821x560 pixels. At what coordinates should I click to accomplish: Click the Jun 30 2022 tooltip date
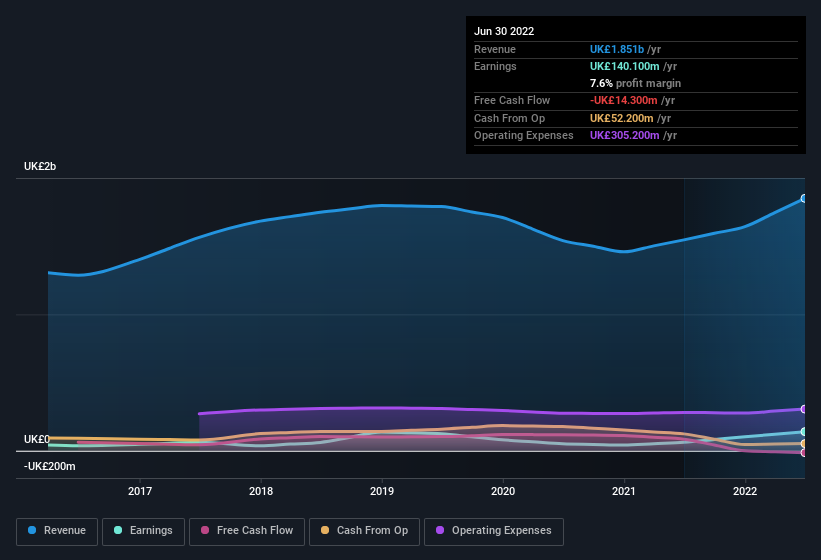(504, 31)
